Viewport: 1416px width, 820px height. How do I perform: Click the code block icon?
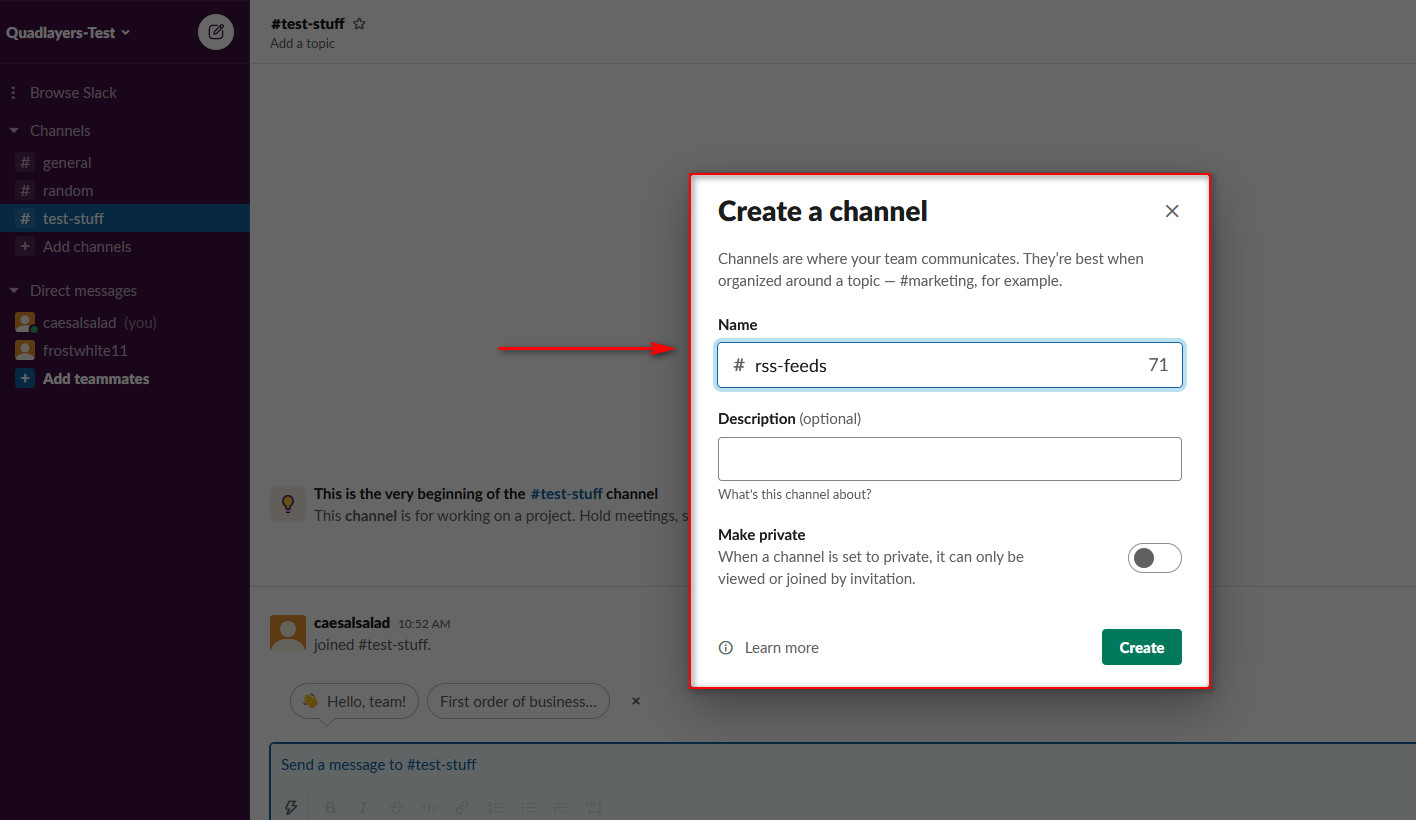(x=593, y=807)
